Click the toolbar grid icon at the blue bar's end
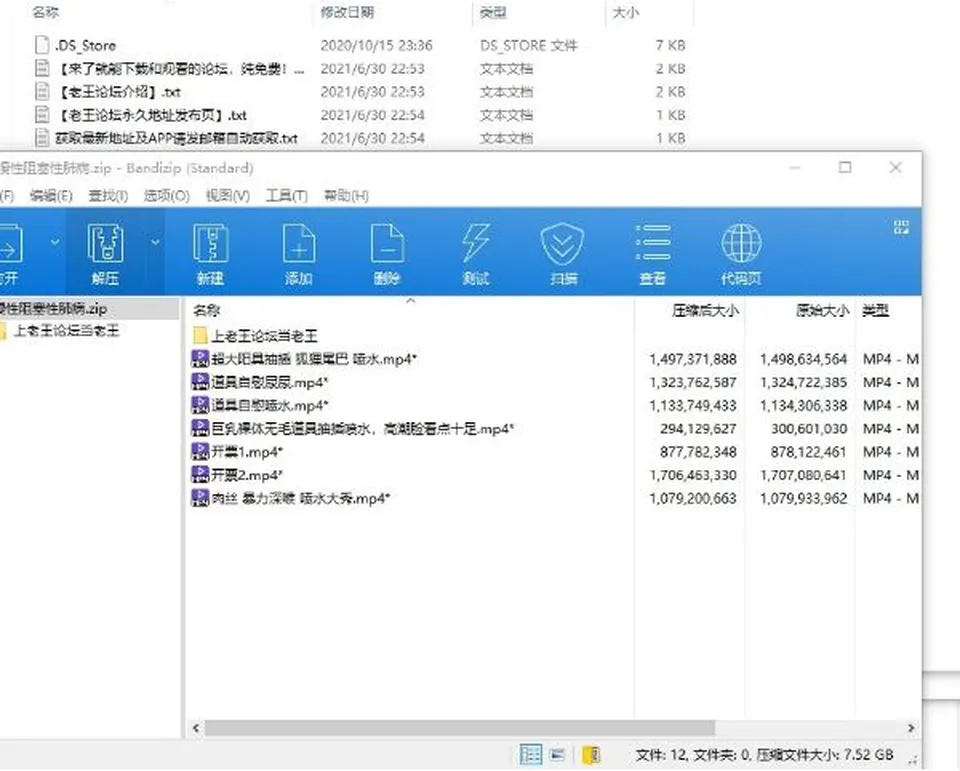 tap(901, 228)
